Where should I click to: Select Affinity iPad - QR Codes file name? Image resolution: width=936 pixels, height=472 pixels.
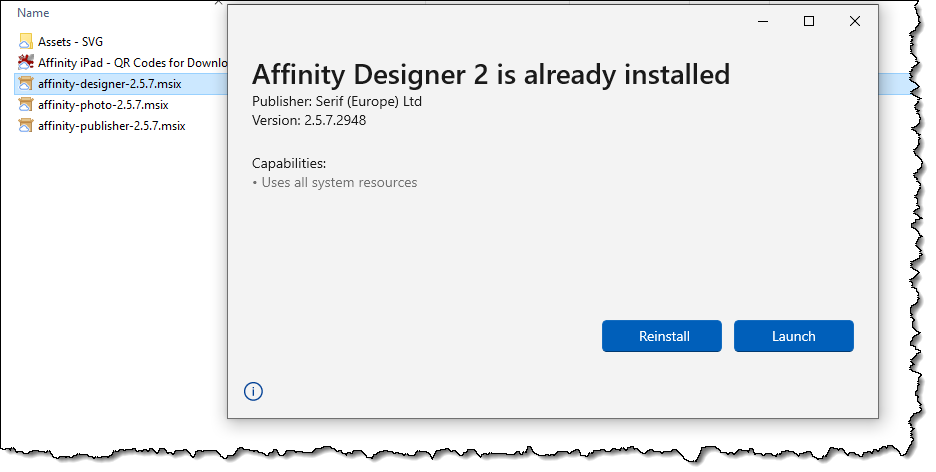coord(133,63)
